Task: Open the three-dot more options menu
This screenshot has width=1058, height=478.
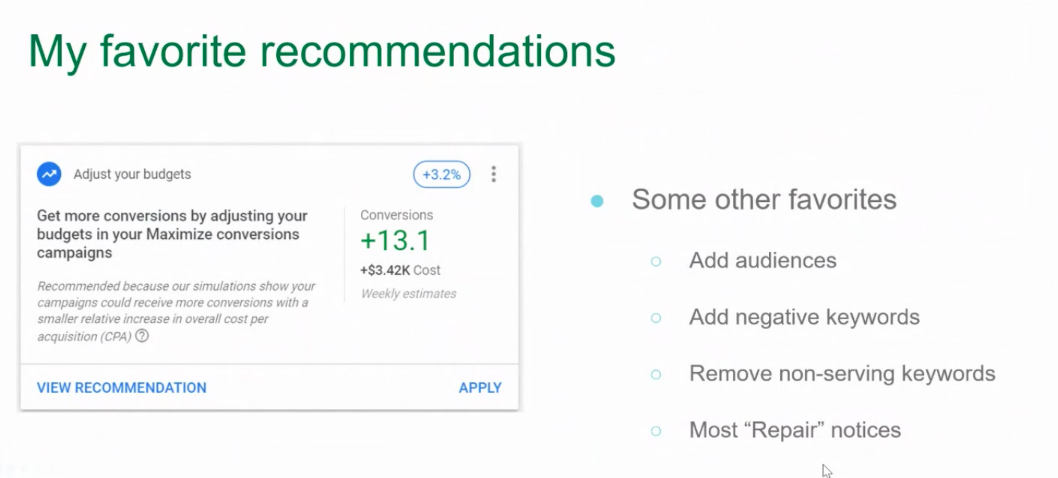Action: pos(493,174)
